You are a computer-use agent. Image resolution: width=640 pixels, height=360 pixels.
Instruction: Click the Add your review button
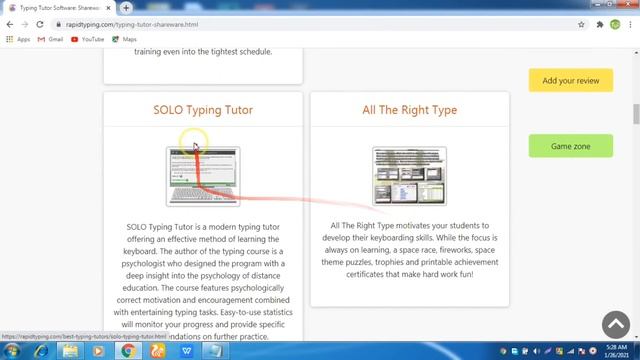click(x=571, y=80)
